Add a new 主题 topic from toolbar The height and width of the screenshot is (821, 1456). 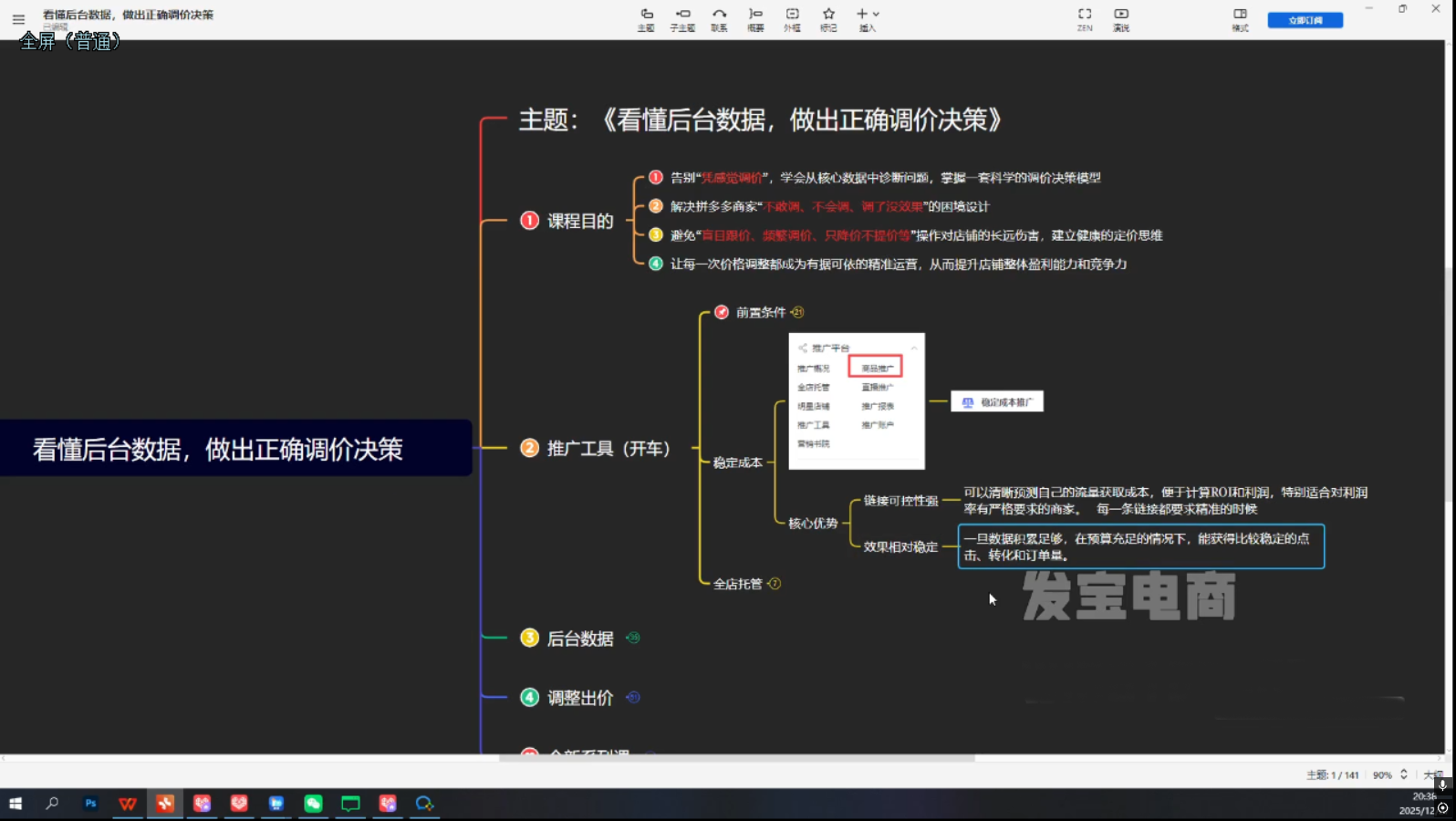tap(646, 19)
